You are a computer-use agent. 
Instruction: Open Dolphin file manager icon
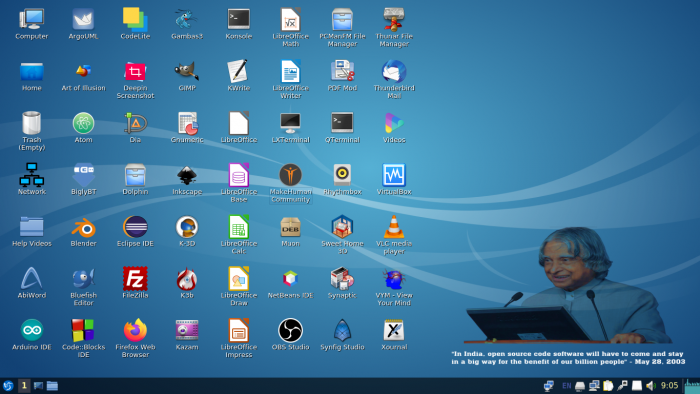click(x=135, y=175)
